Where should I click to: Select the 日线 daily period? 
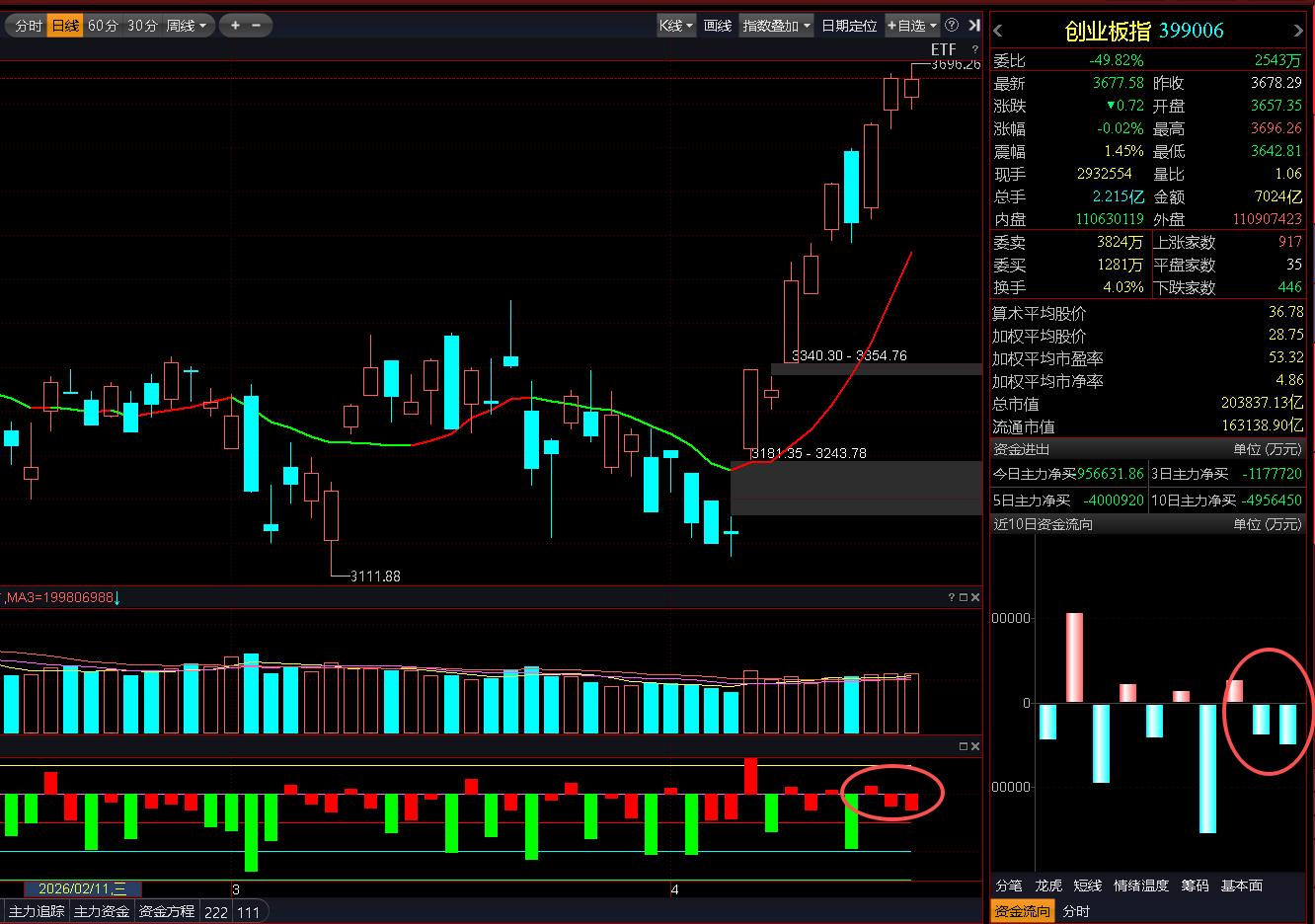click(x=65, y=26)
